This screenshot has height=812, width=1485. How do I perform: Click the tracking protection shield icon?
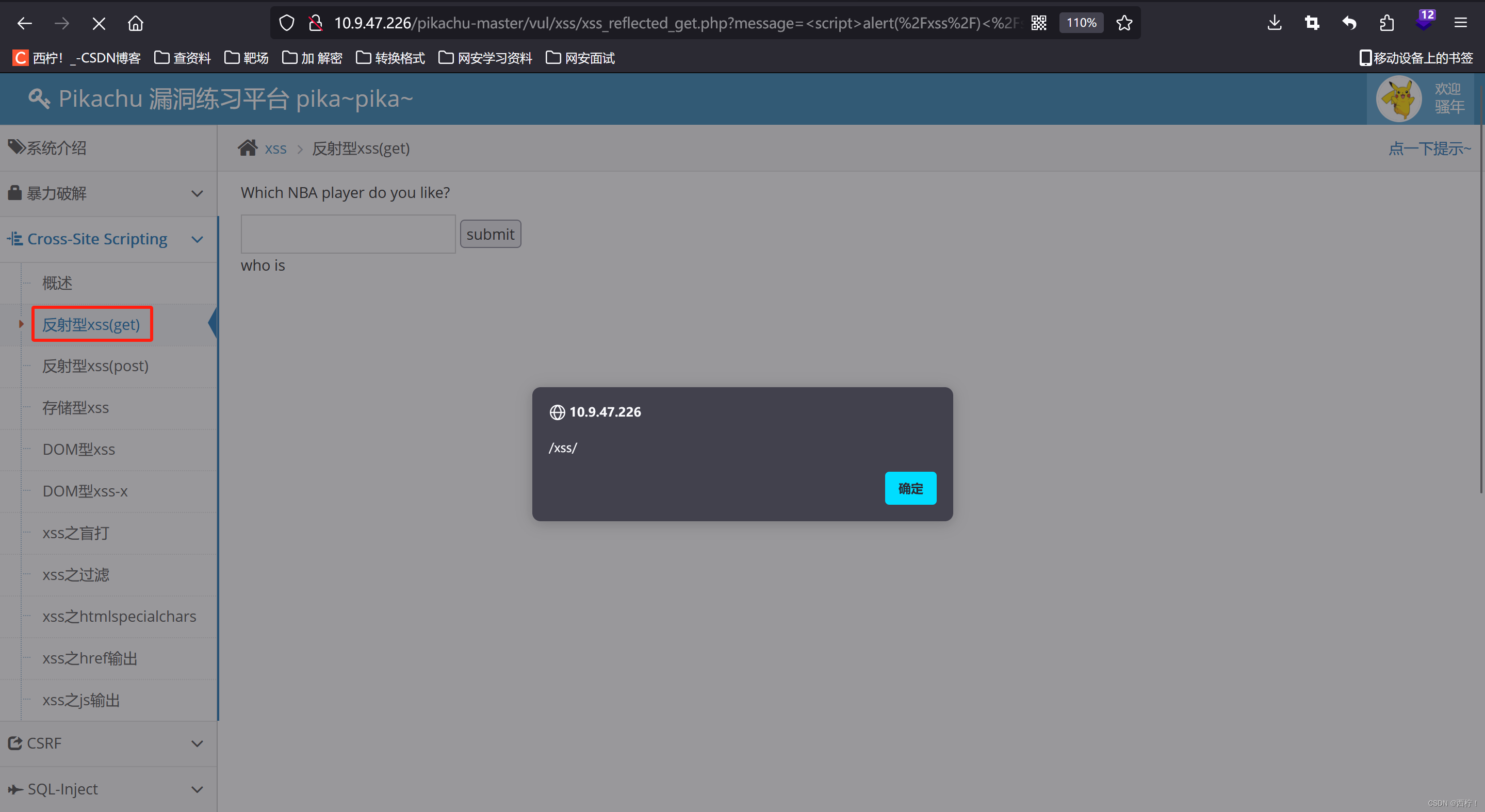pyautogui.click(x=286, y=23)
